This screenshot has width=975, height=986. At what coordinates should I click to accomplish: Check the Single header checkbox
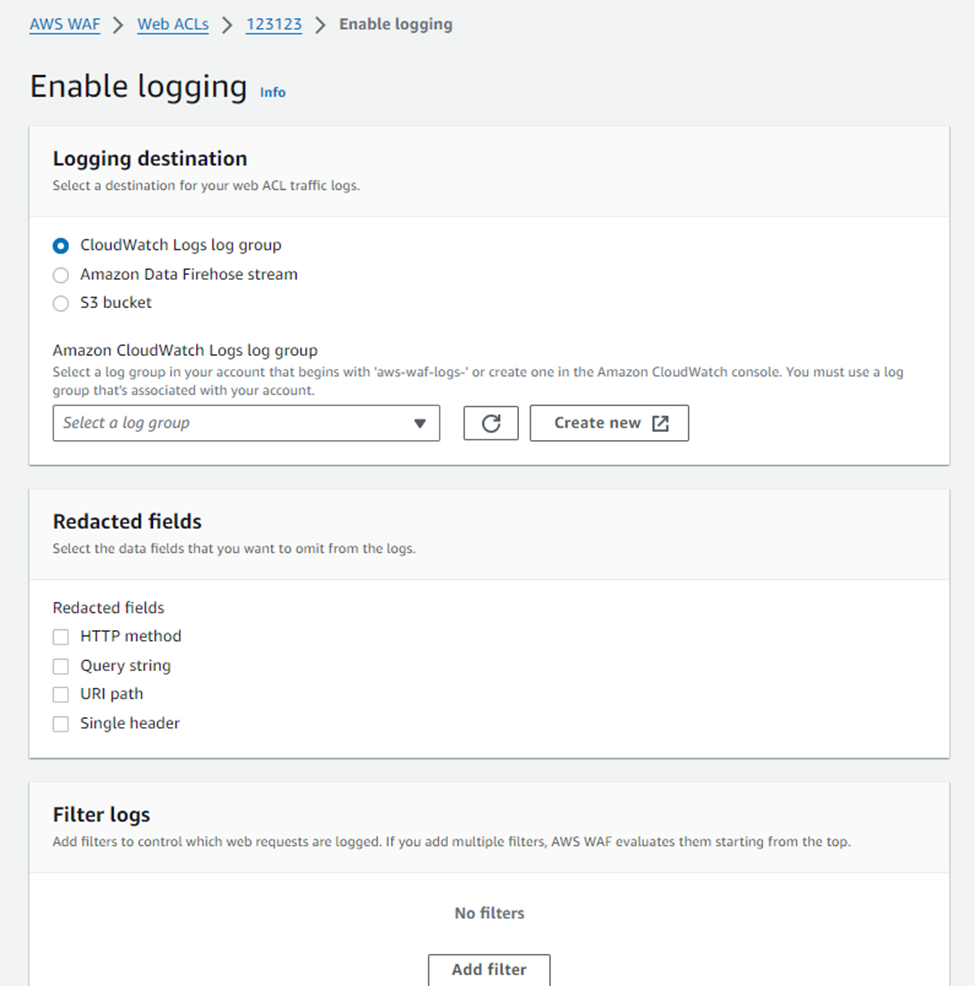pyautogui.click(x=60, y=723)
